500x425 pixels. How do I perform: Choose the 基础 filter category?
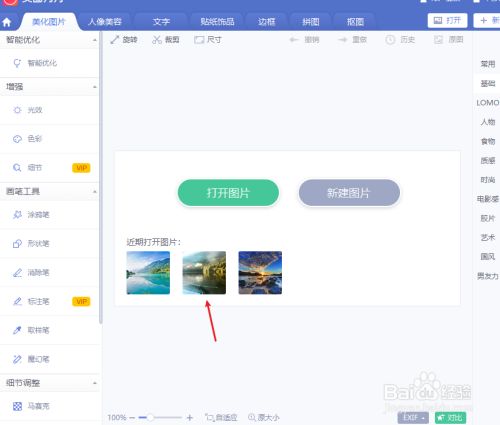[487, 83]
